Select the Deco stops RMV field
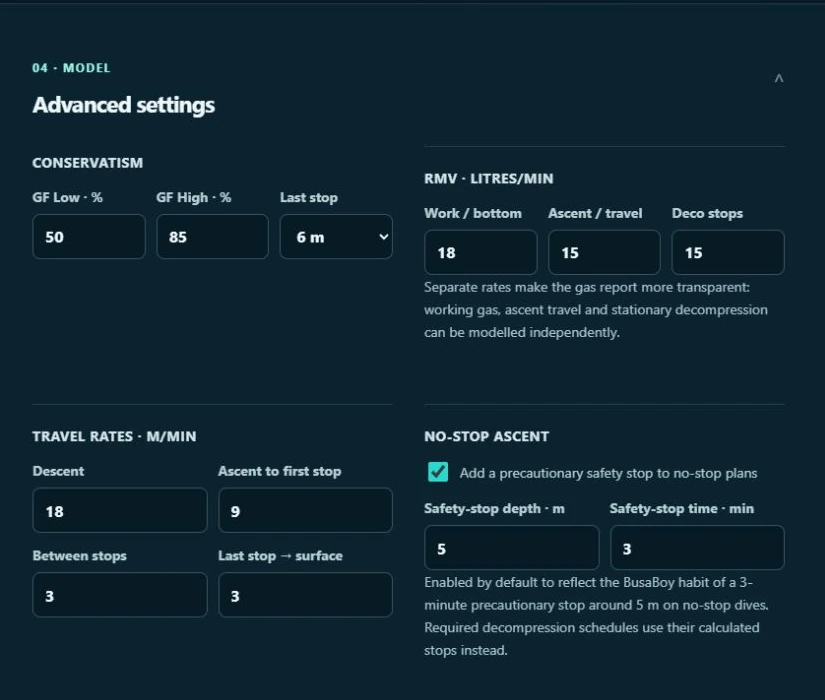Screen dimensions: 825x700 click(x=728, y=253)
